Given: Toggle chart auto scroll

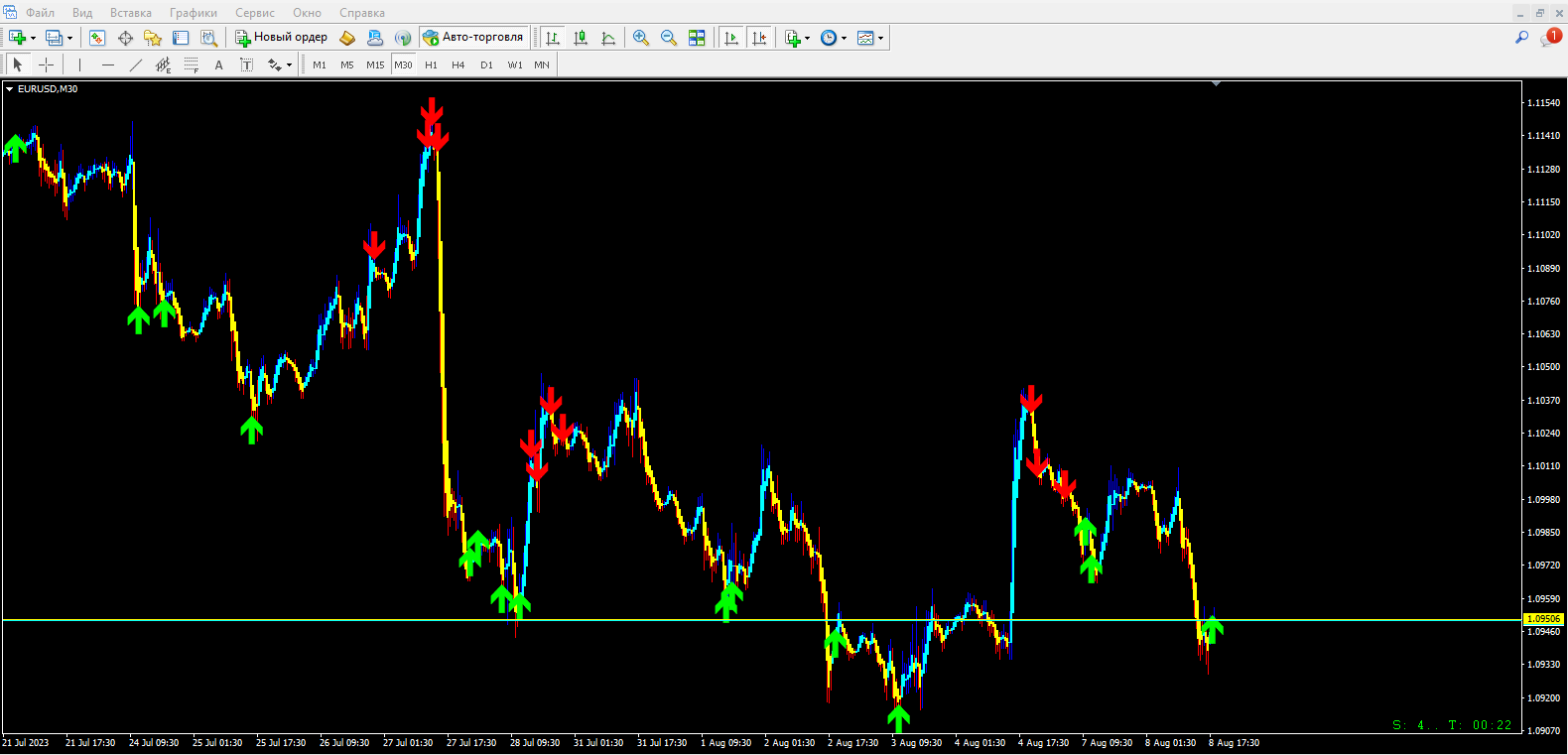Looking at the screenshot, I should click(731, 38).
